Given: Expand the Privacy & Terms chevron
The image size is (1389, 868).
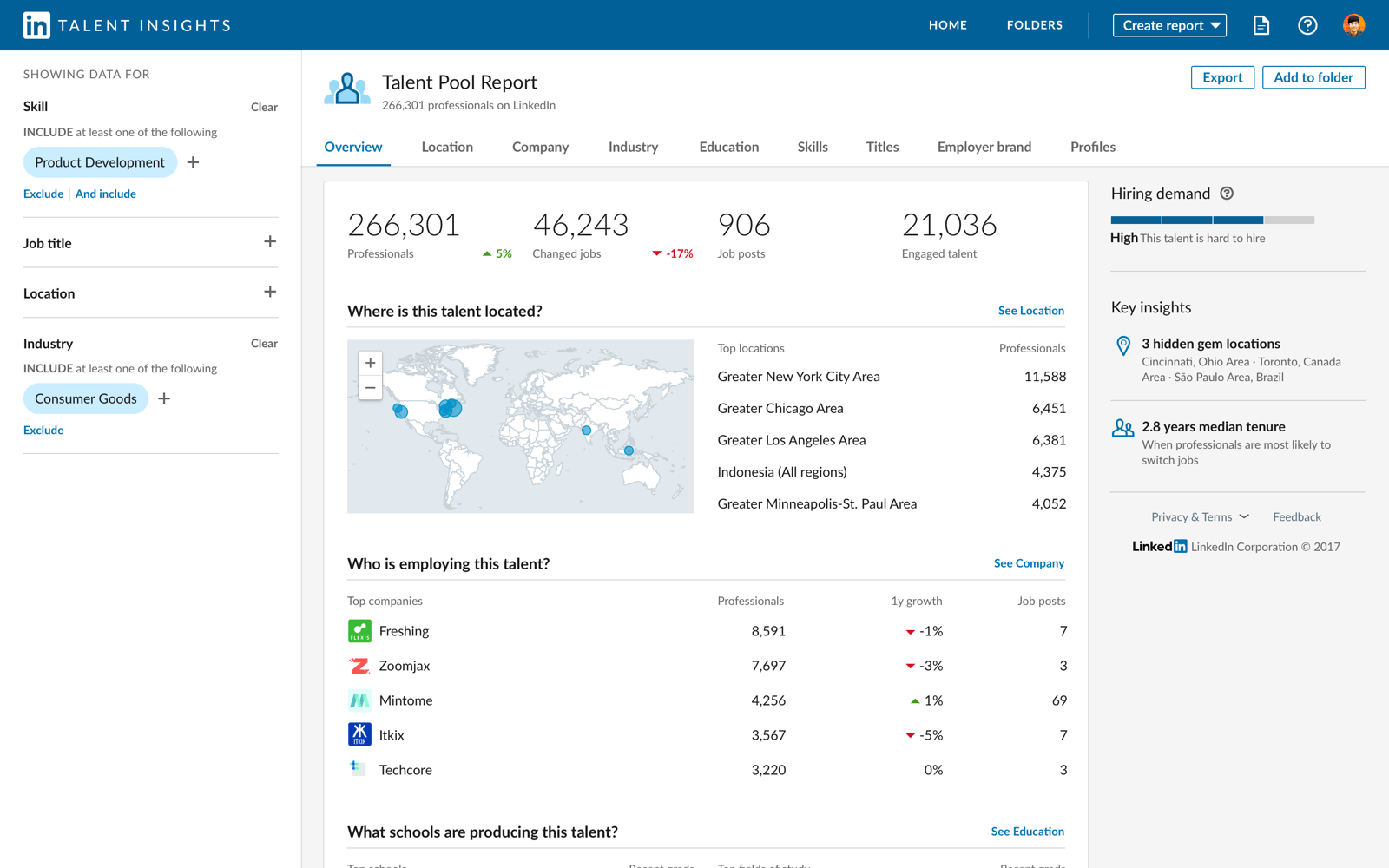Looking at the screenshot, I should [x=1245, y=516].
